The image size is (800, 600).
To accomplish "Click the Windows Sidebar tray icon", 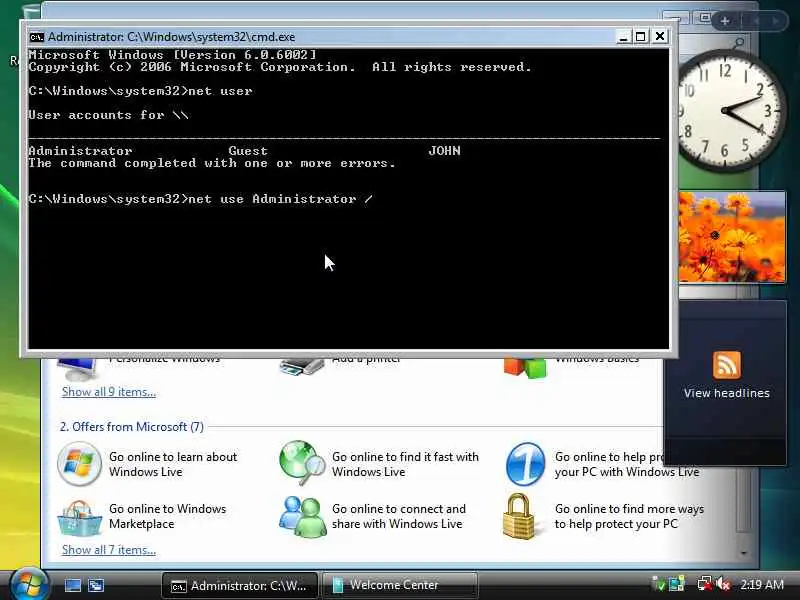I will click(x=677, y=584).
